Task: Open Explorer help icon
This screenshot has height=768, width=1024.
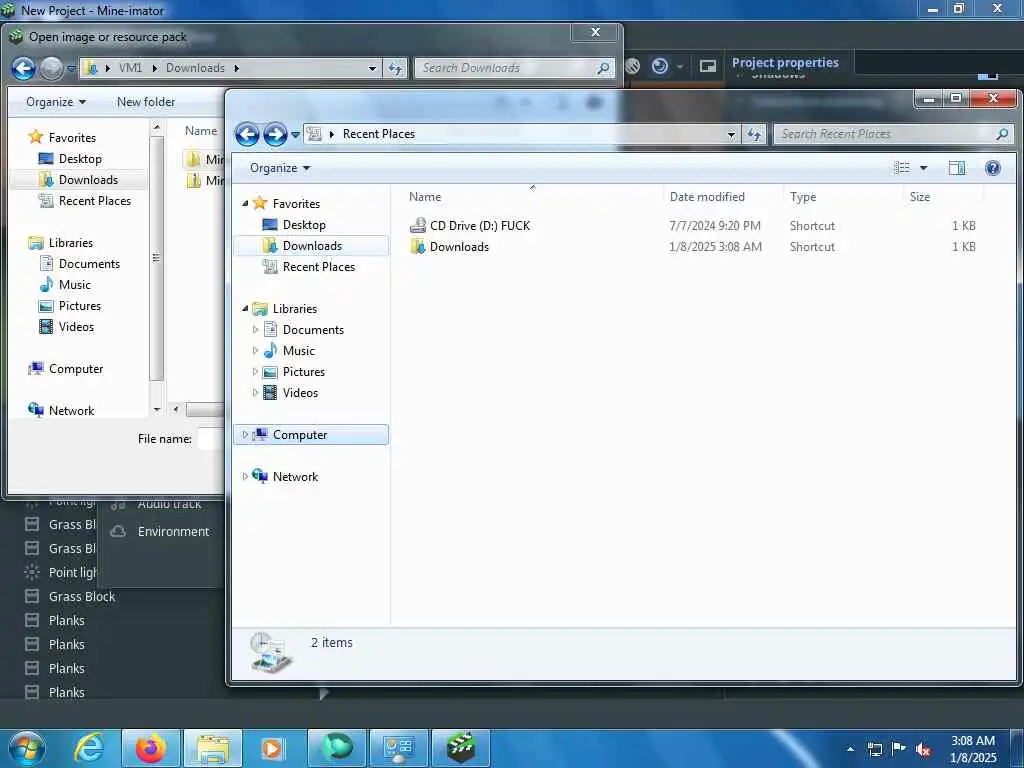Action: click(x=993, y=168)
